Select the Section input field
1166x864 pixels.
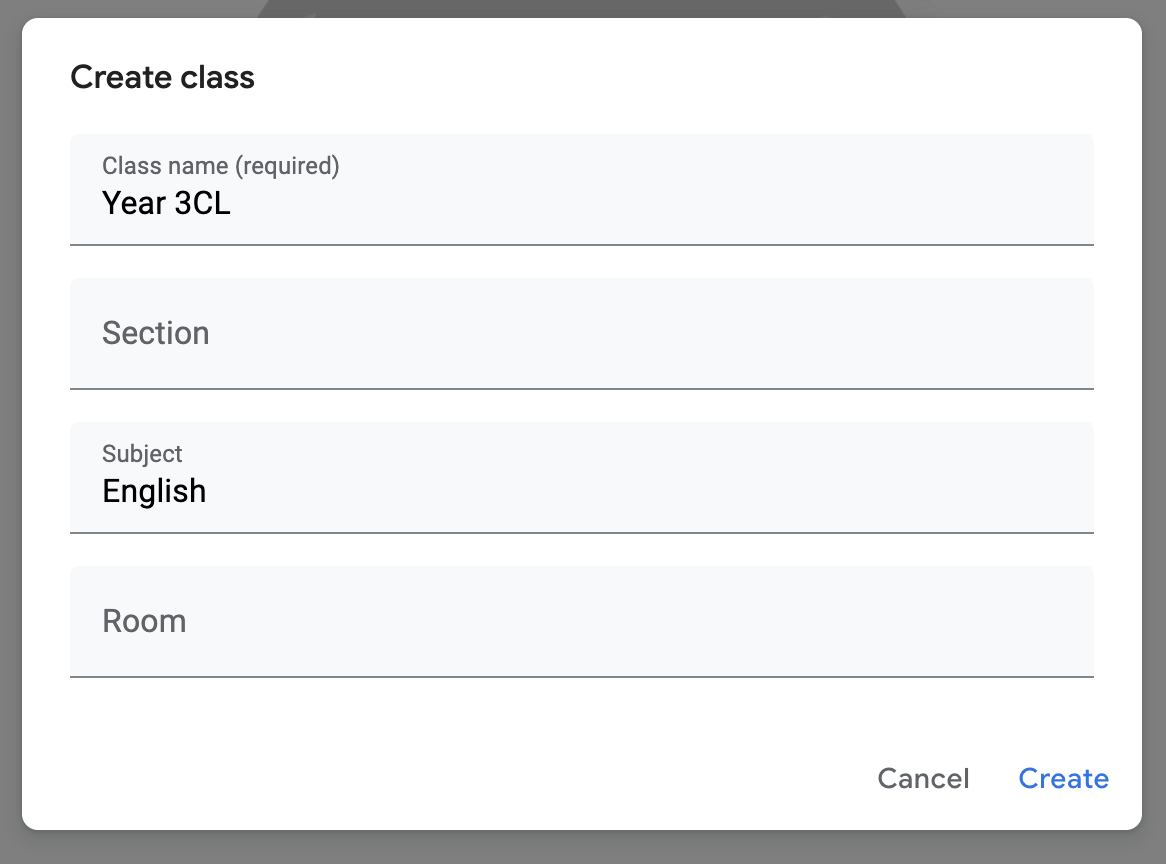[582, 333]
